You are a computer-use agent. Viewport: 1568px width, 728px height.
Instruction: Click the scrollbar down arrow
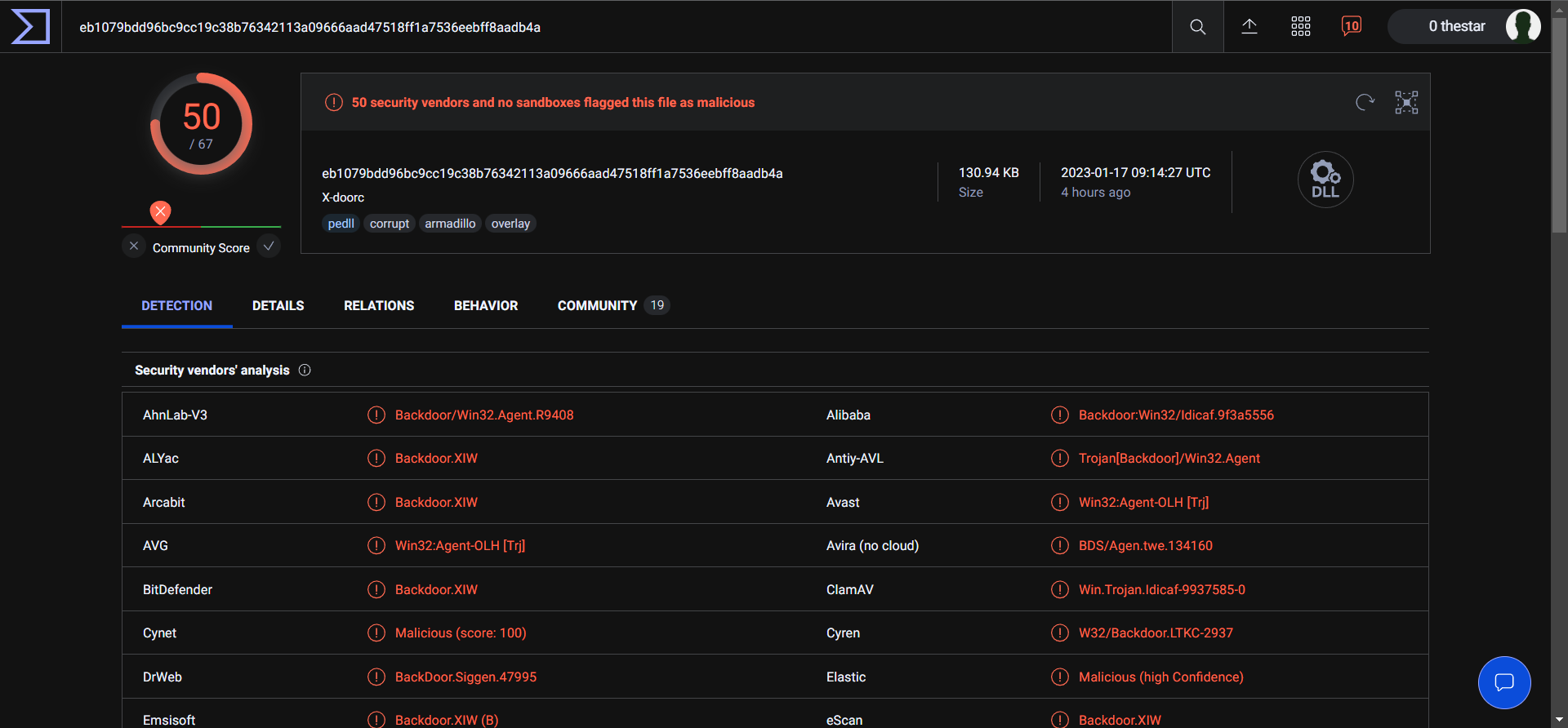pyautogui.click(x=1559, y=720)
